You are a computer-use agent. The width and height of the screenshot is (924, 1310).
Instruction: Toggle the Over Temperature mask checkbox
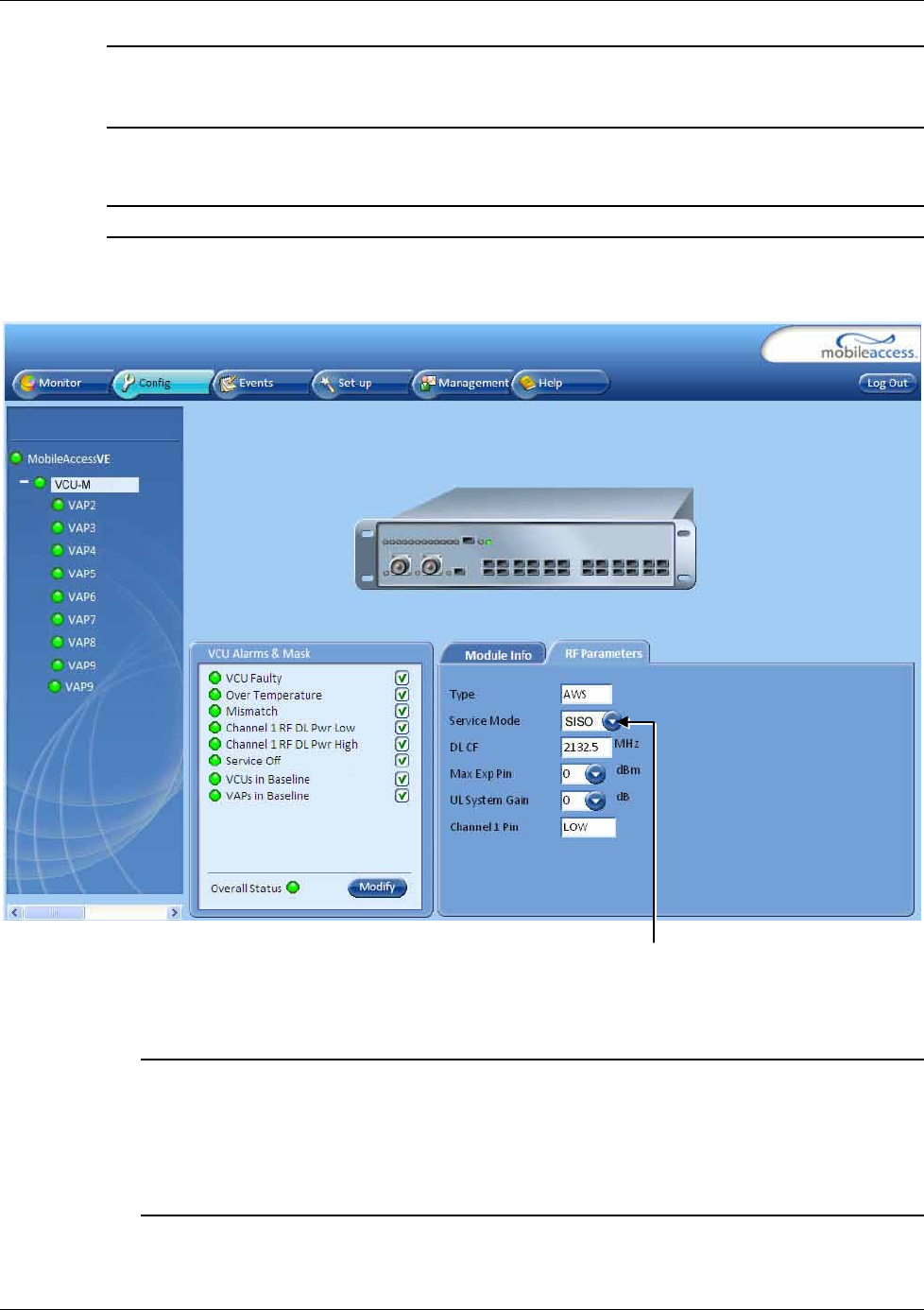click(x=402, y=695)
